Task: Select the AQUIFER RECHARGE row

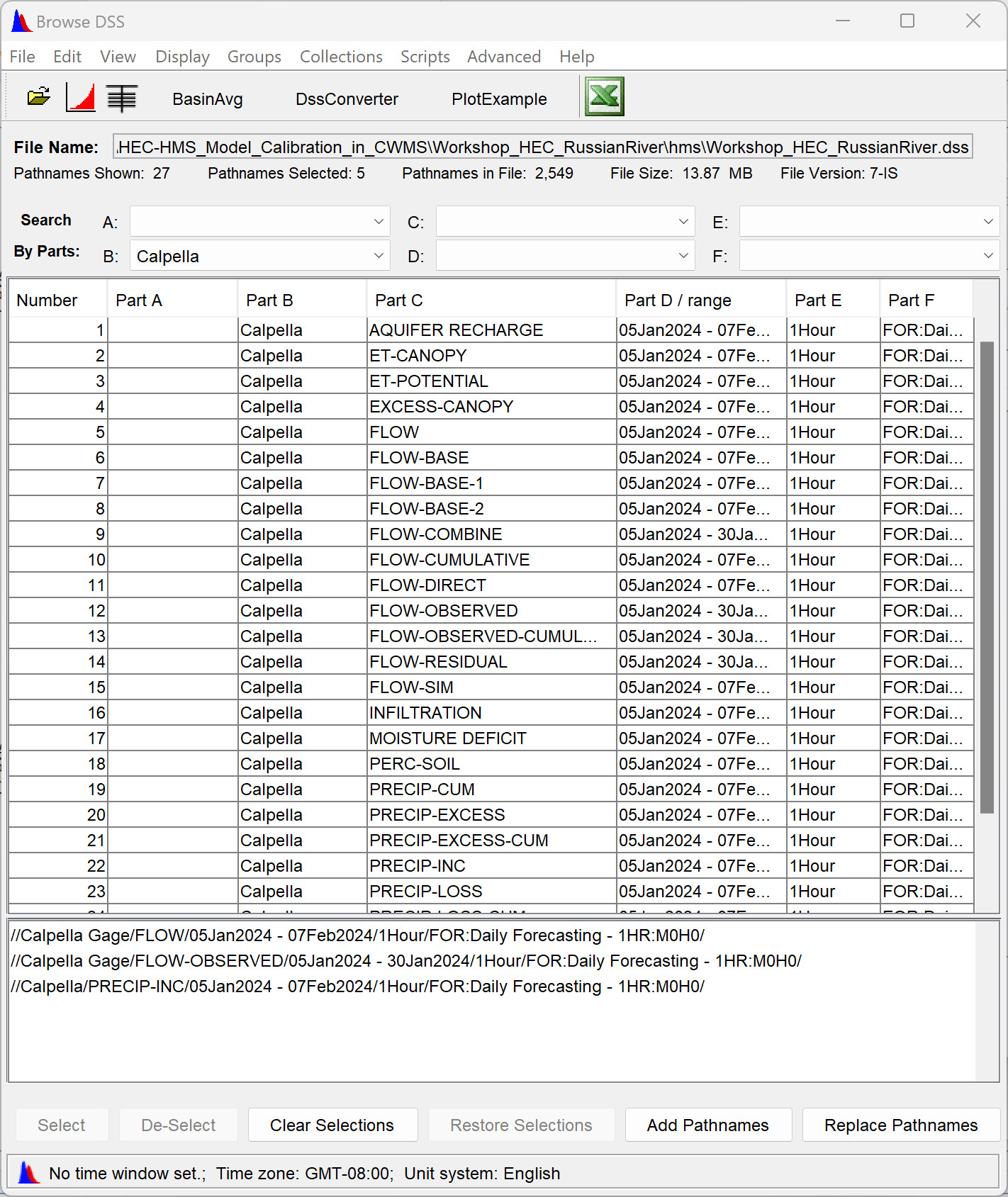Action: coord(491,330)
